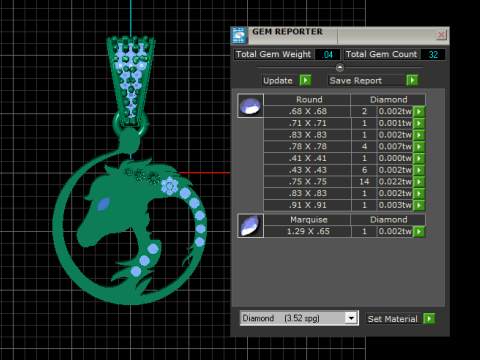Click the .41 X .41 size cell
480x360 pixels.
click(307, 158)
